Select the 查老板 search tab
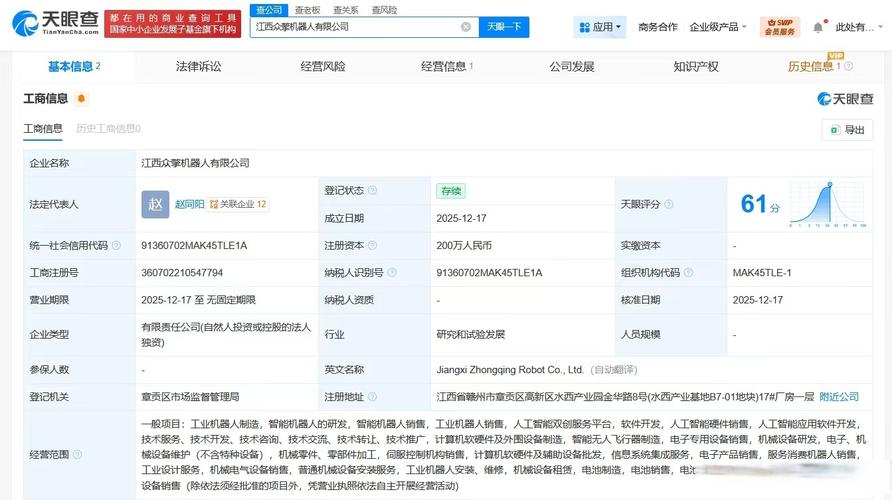 click(307, 10)
